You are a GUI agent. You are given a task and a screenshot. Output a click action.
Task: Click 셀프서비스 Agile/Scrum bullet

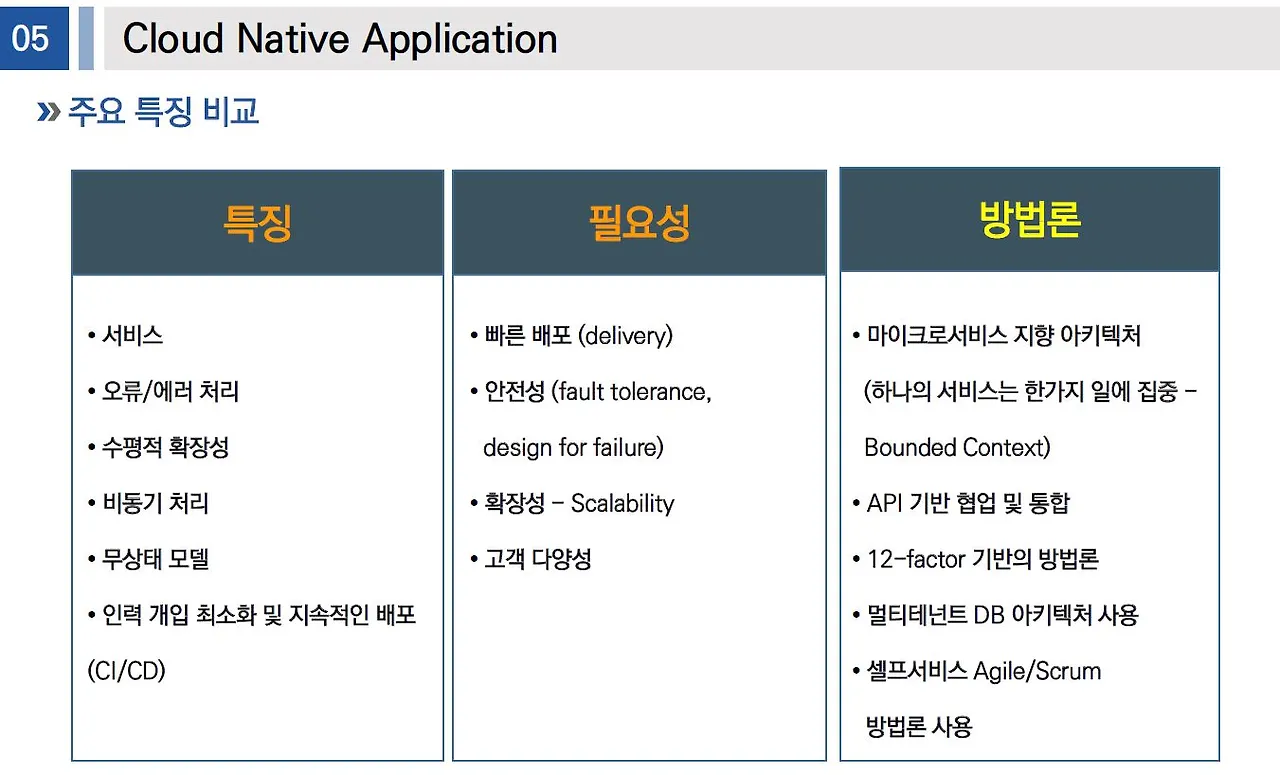click(977, 670)
